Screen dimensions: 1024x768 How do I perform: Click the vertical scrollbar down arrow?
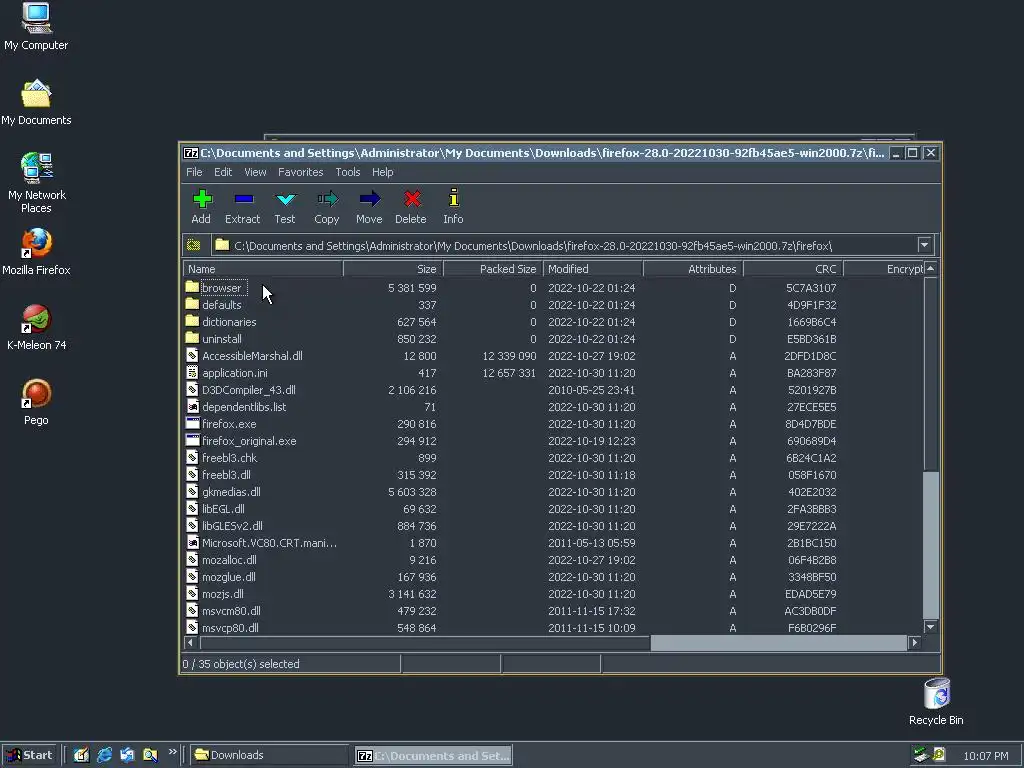point(931,627)
